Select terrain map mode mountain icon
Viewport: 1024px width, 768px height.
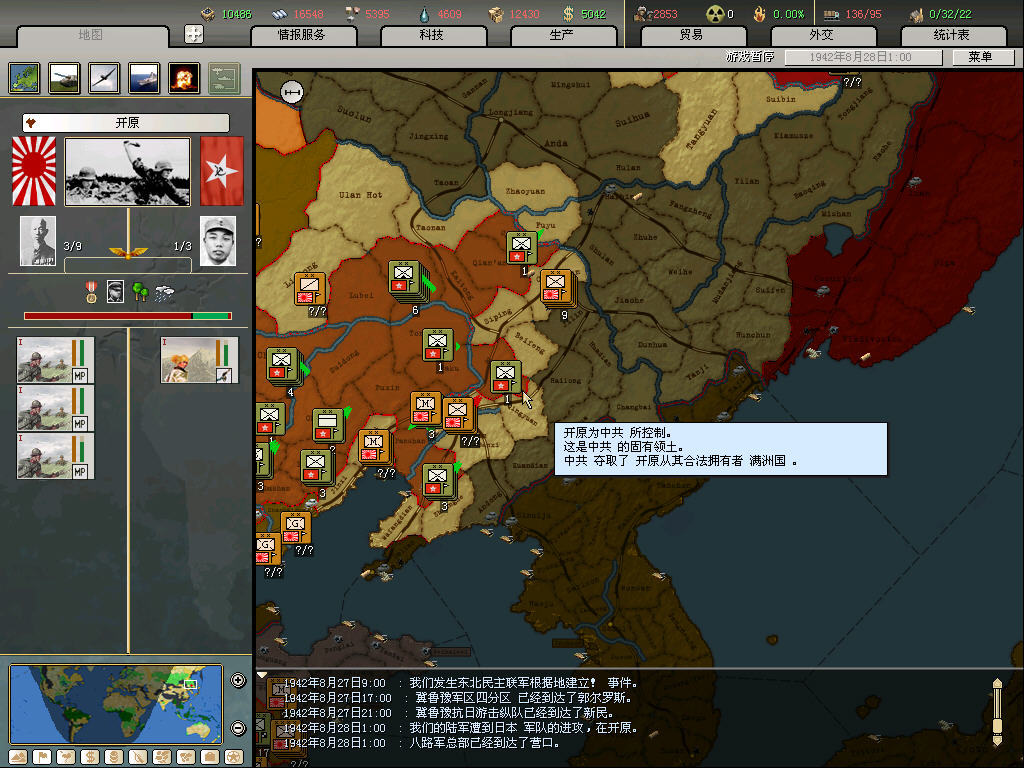18,757
